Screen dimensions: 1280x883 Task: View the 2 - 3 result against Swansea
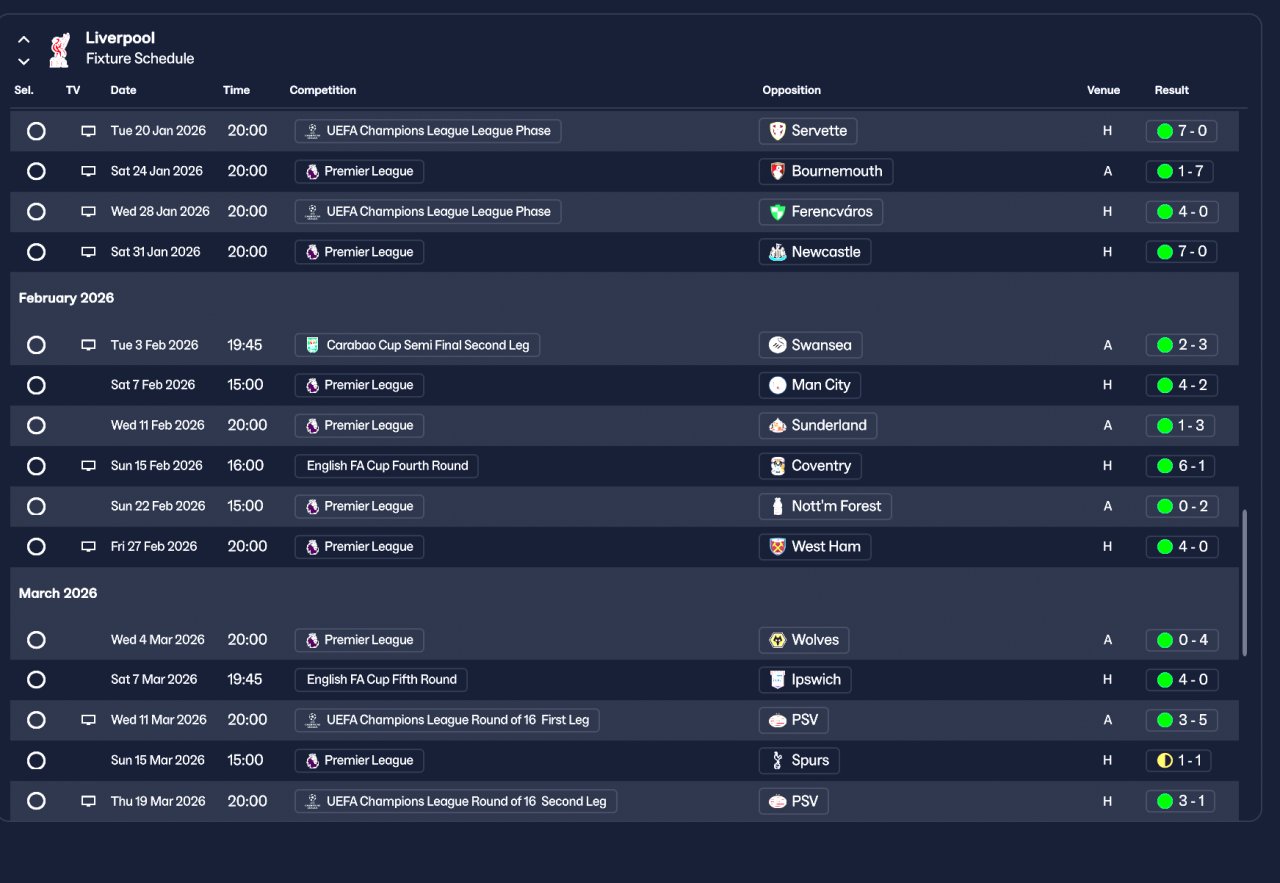point(1182,345)
